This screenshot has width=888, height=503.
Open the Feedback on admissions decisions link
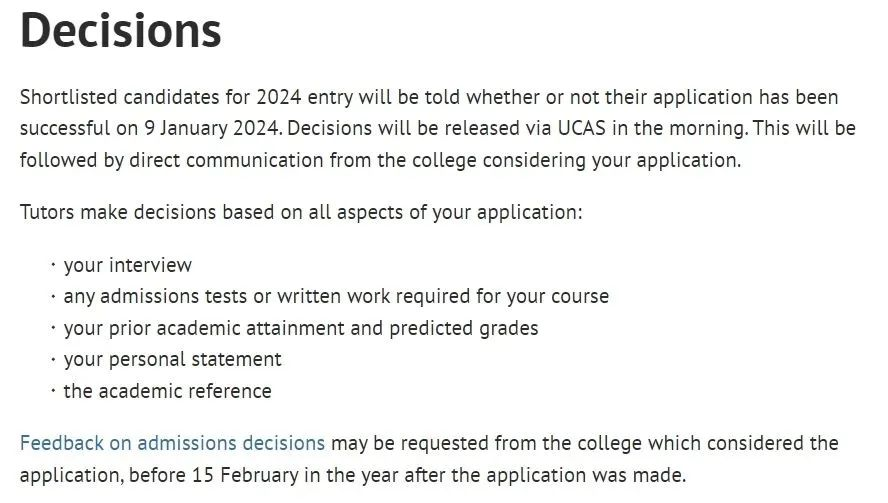pyautogui.click(x=172, y=442)
